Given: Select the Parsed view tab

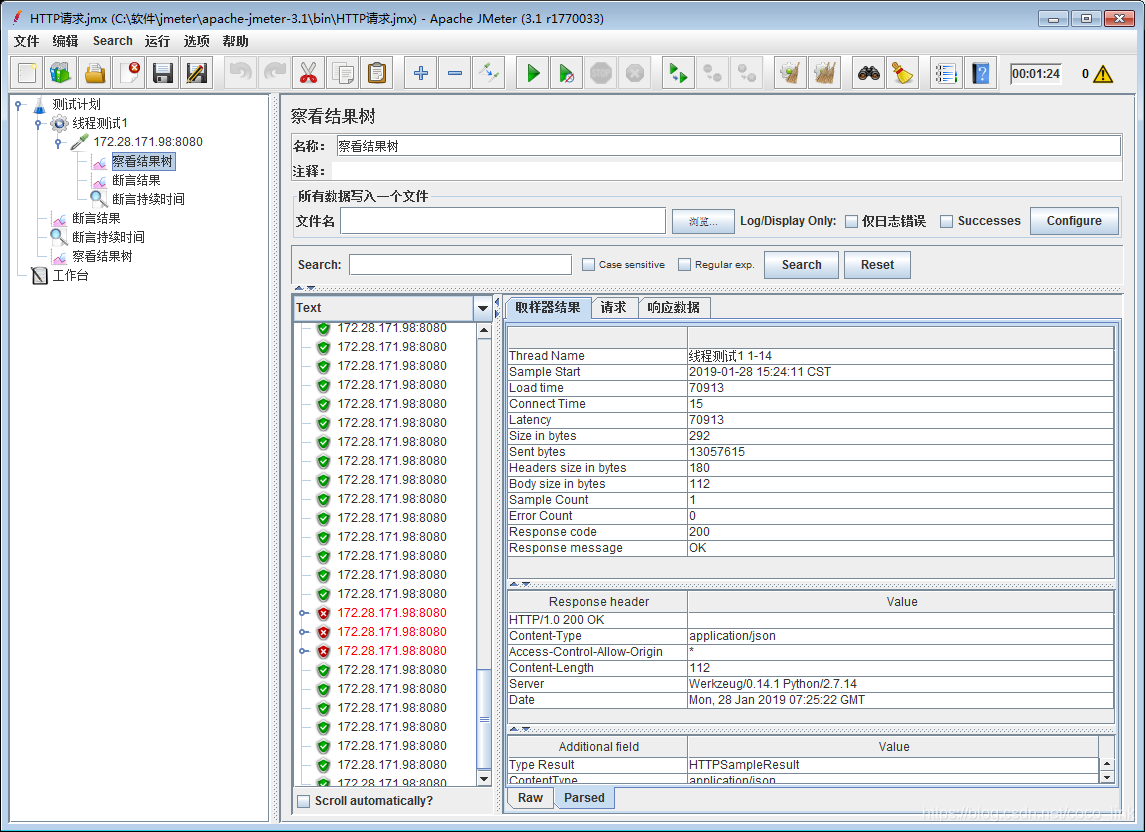Looking at the screenshot, I should (x=584, y=798).
